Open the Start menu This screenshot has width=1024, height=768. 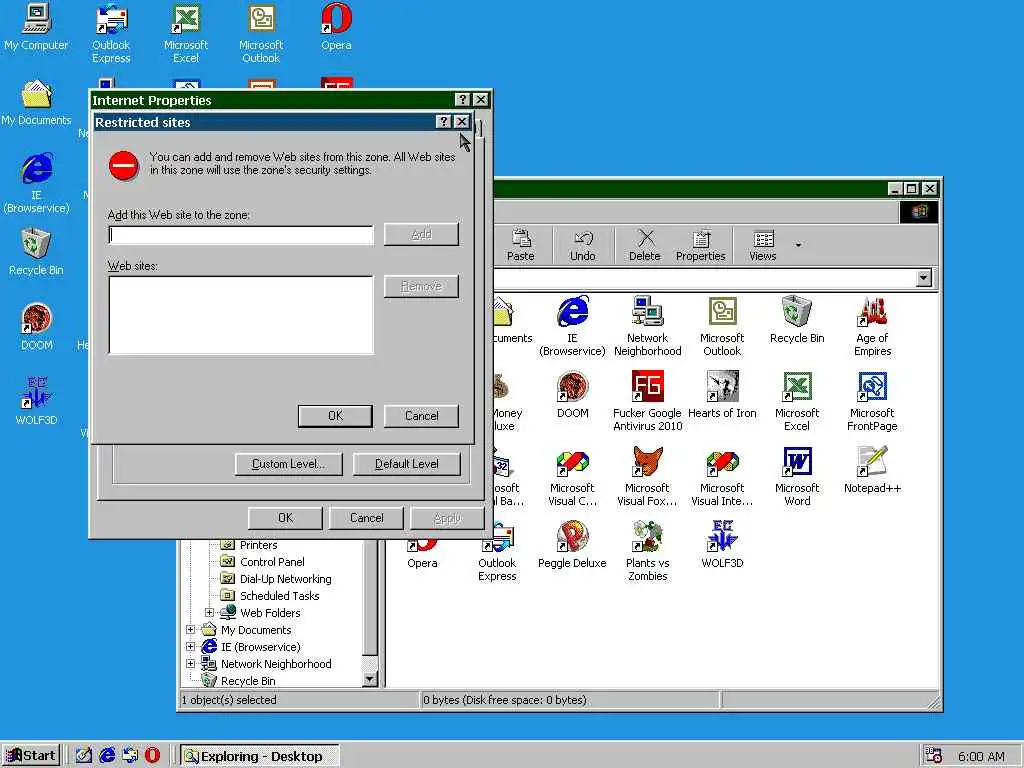[x=31, y=756]
